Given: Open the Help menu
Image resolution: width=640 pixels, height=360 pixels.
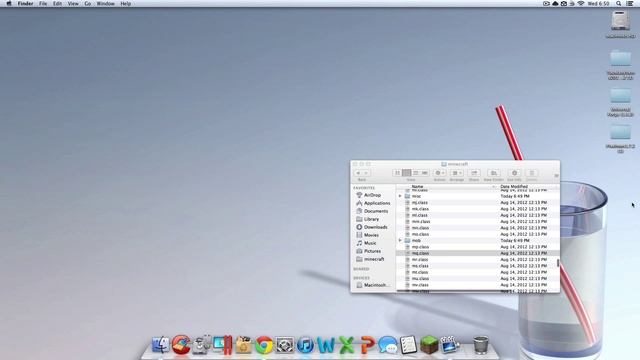Looking at the screenshot, I should click(126, 3).
